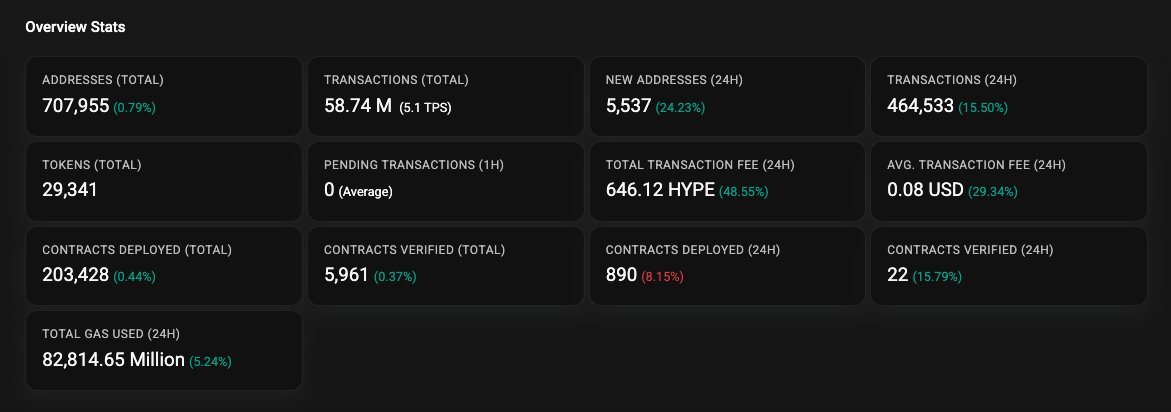Viewport: 1171px width, 412px height.
Task: Click the Avg. Transaction Fee (24H) heading
Action: click(976, 165)
